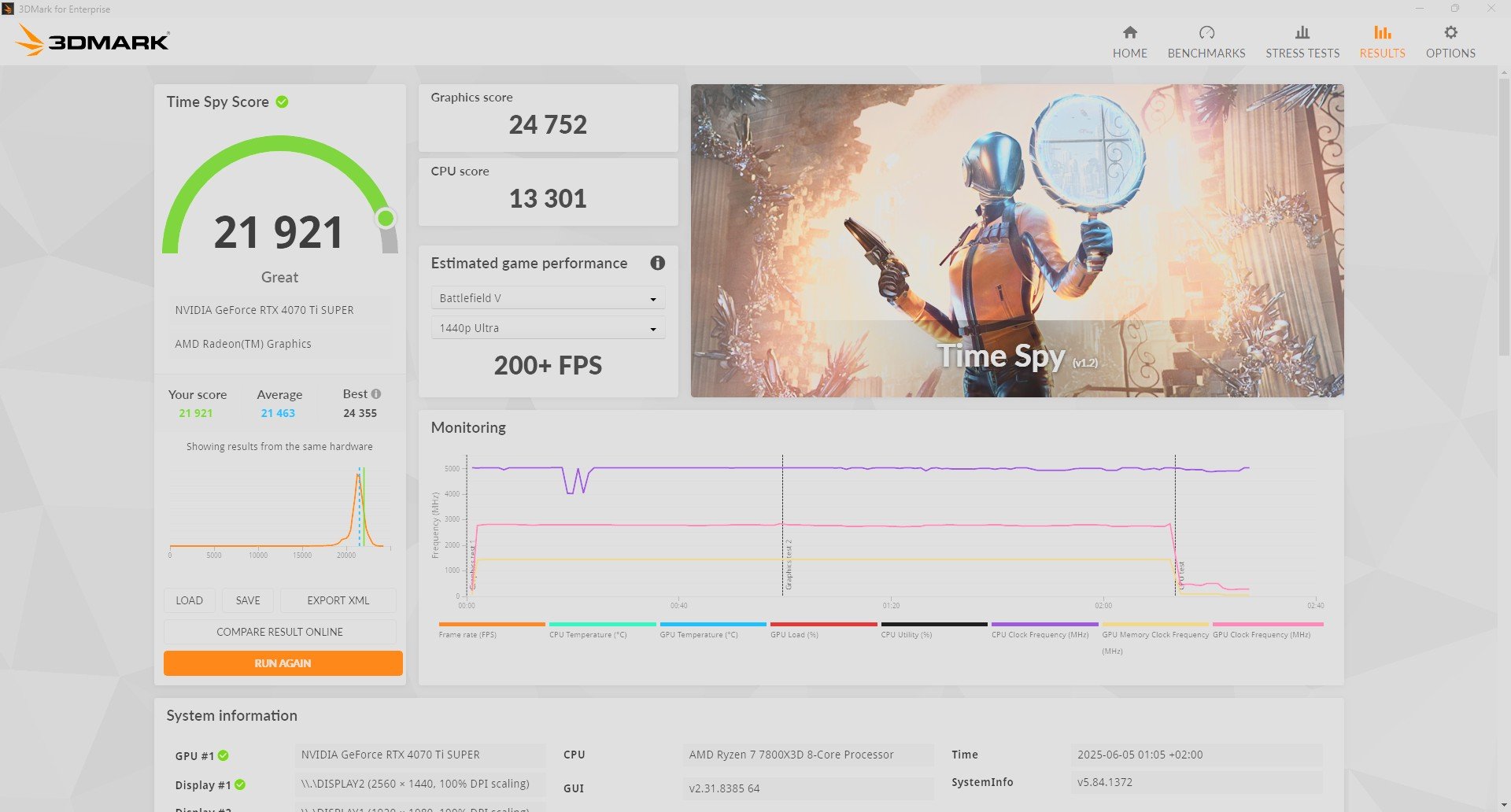Viewport: 1511px width, 812px height.
Task: Click SystemInfo version v5.84.1372
Action: [x=1196, y=782]
